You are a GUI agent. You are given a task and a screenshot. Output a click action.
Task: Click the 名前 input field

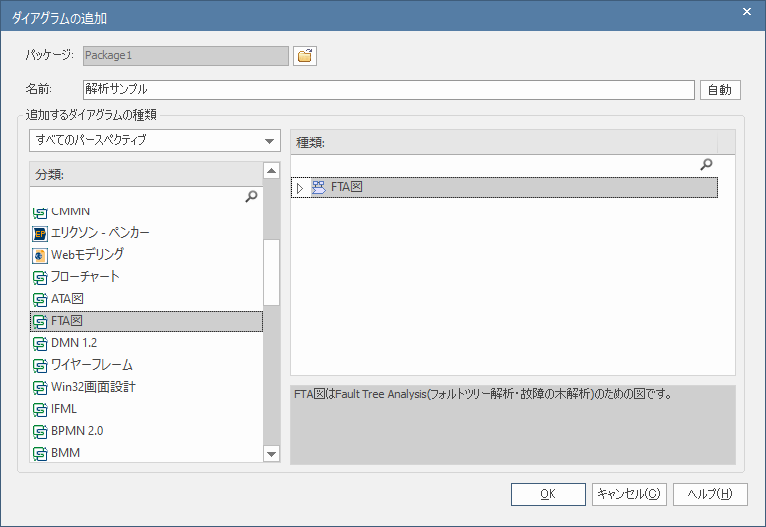388,90
